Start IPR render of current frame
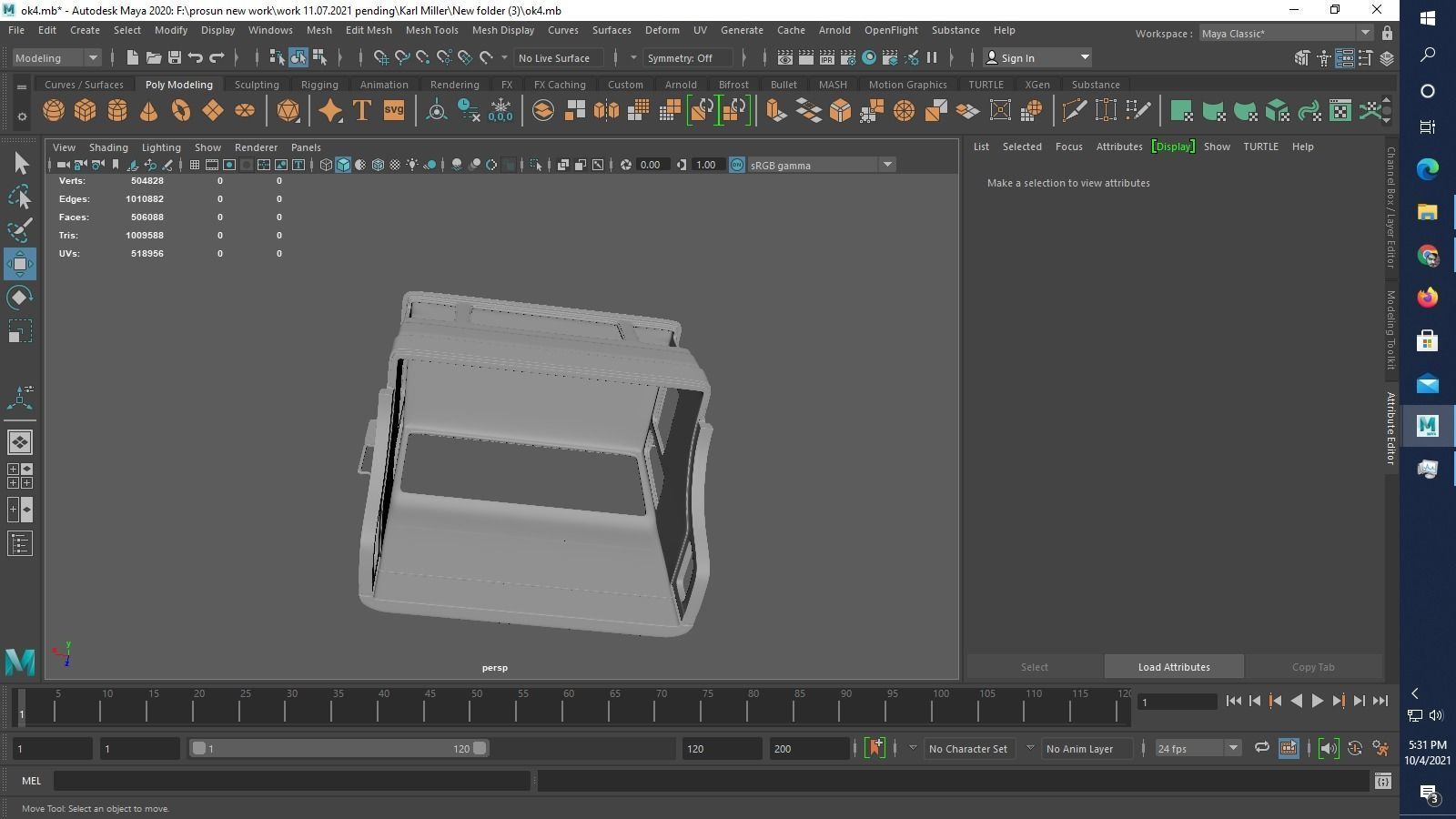This screenshot has height=819, width=1456. click(827, 57)
